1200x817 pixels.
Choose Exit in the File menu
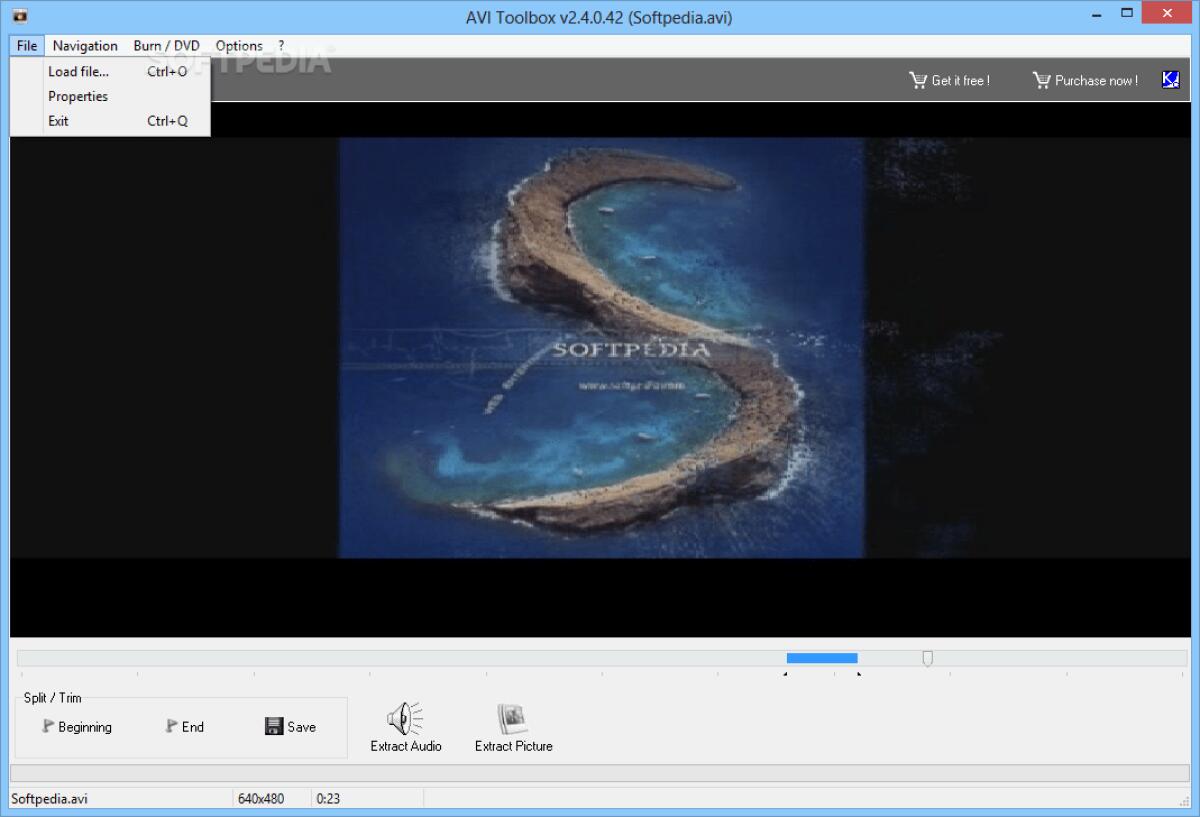(x=57, y=121)
